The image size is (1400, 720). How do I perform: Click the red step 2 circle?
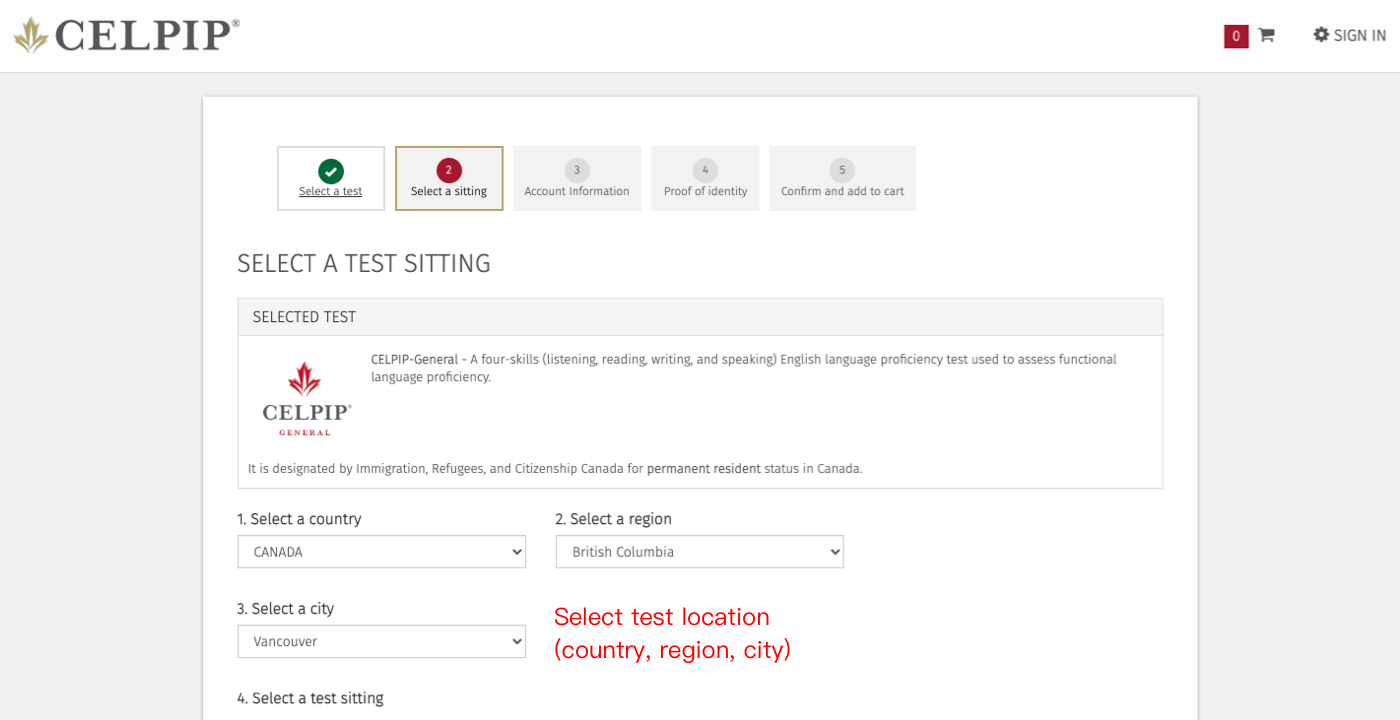tap(449, 170)
